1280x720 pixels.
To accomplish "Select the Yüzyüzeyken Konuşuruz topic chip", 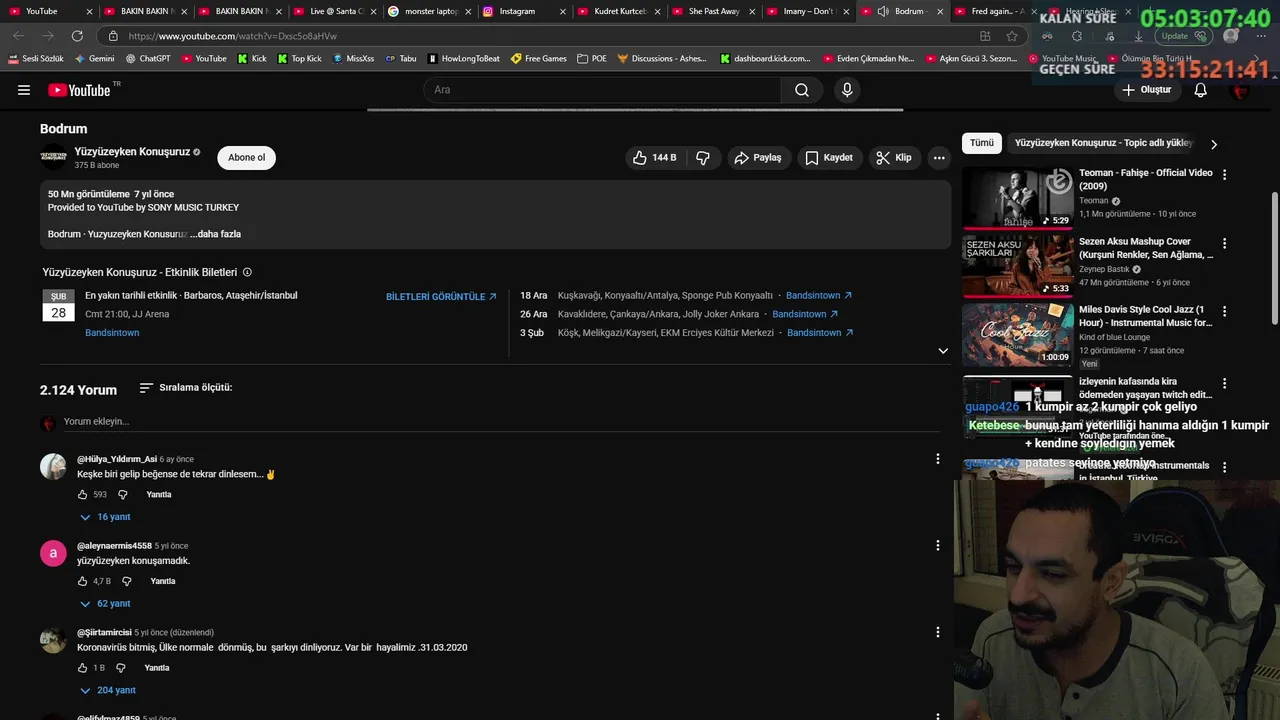I will (x=1103, y=143).
